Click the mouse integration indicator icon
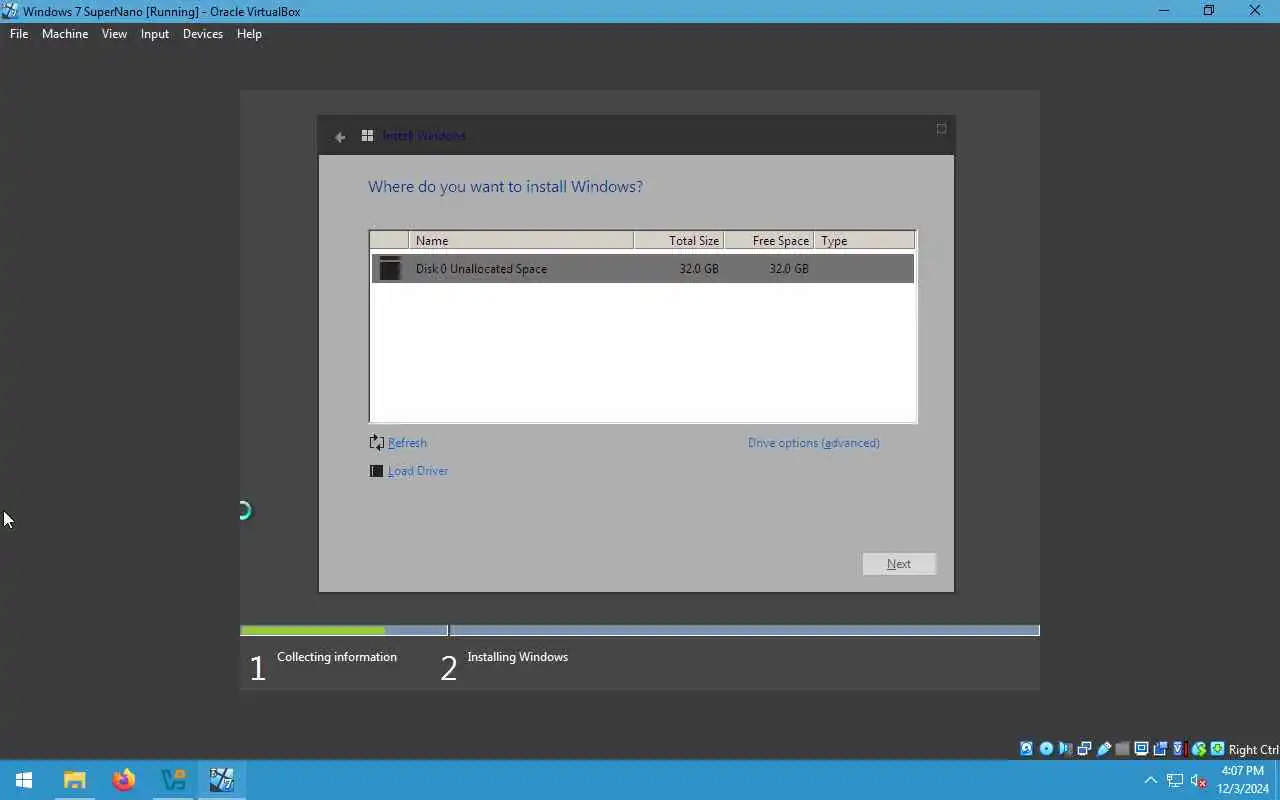 click(1198, 749)
